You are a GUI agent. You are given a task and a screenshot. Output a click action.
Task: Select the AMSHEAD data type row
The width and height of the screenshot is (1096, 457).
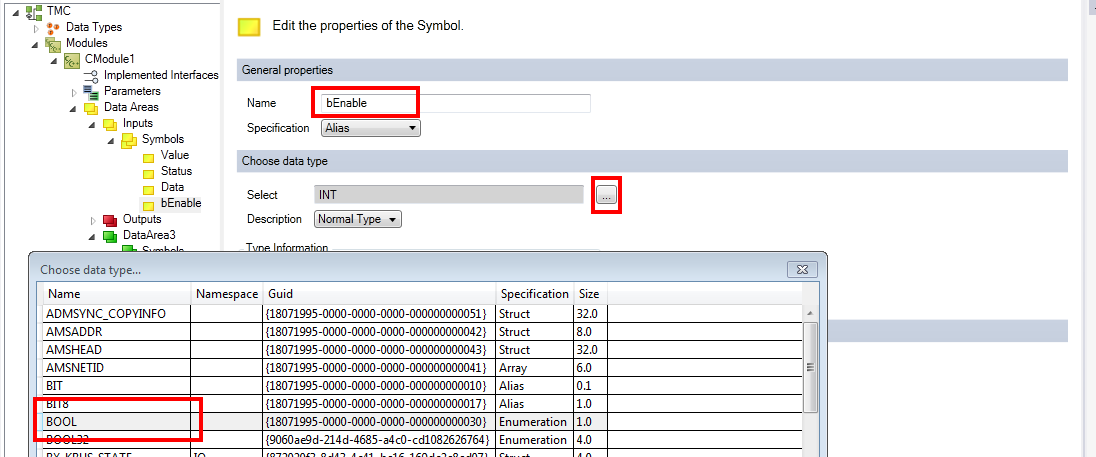tap(422, 350)
